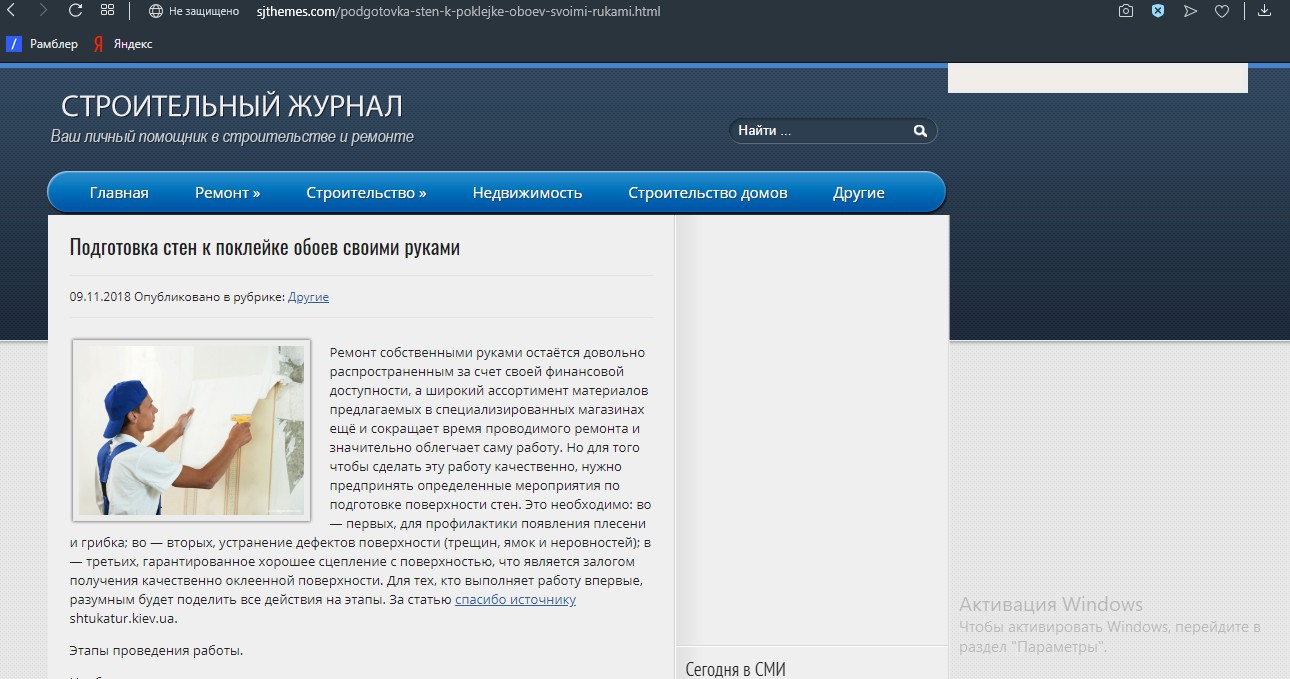1290x679 pixels.
Task: Click the Яндекс bookmark icon
Action: [x=99, y=44]
